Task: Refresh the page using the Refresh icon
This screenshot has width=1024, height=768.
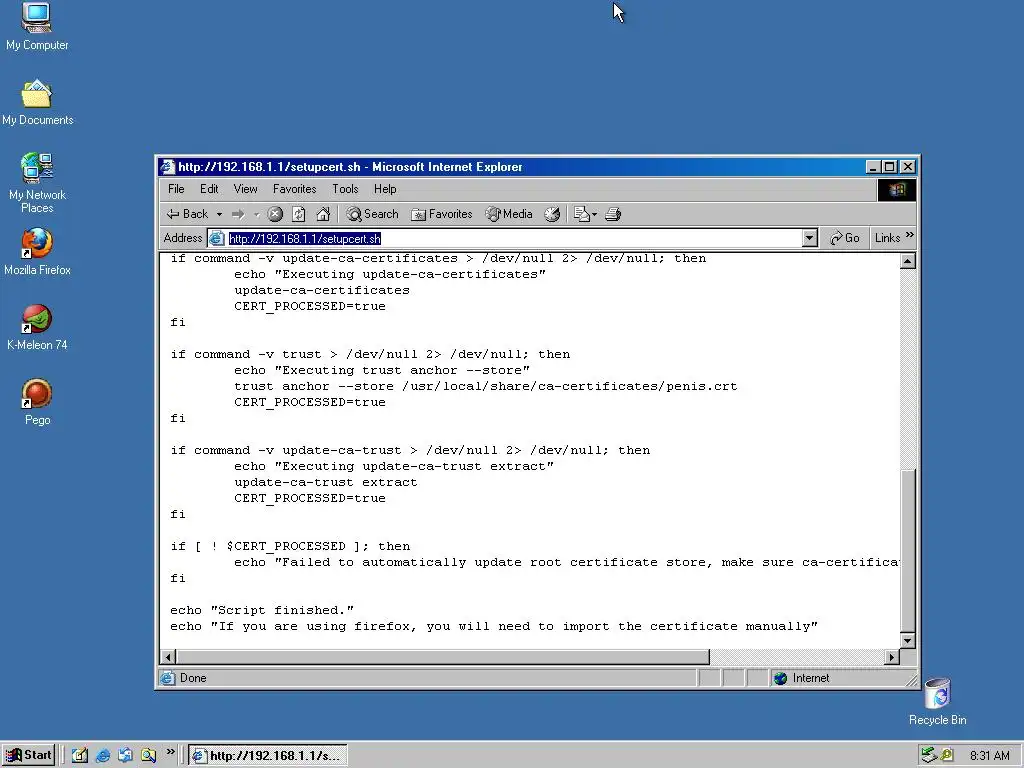Action: [x=298, y=214]
